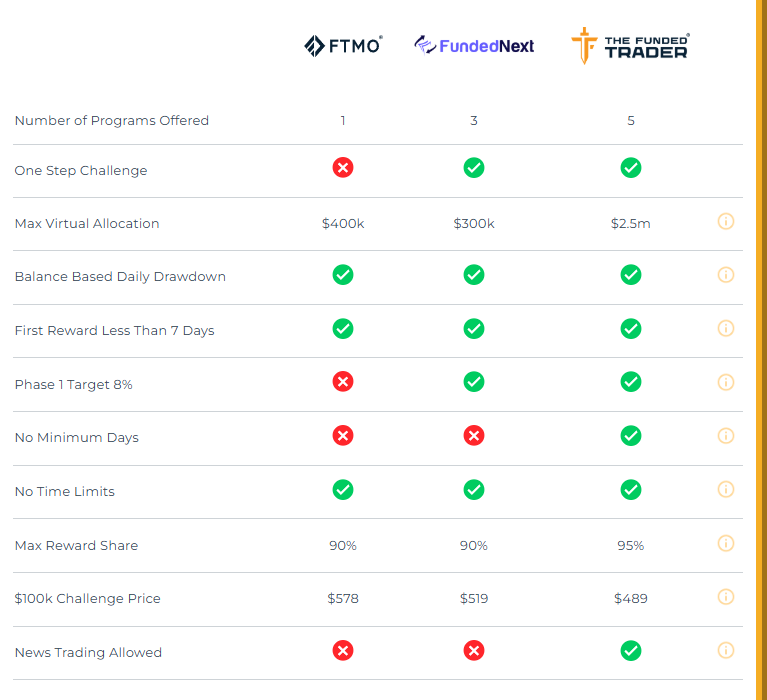This screenshot has height=700, width=767.
Task: Click the 'No Minimum Days' label
Action: (x=77, y=438)
